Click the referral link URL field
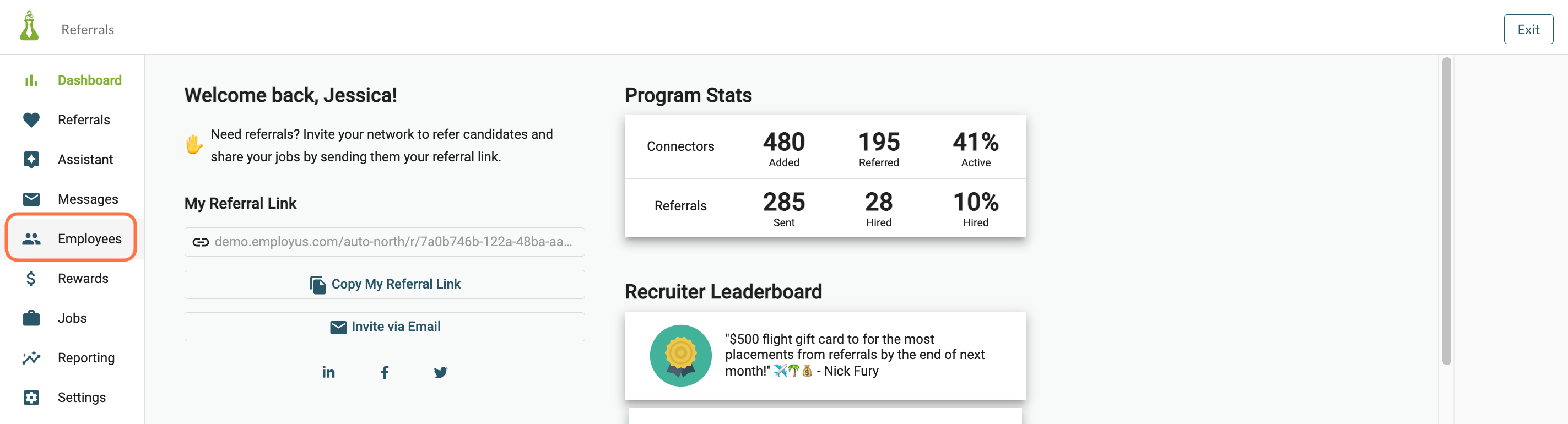1568x424 pixels. 385,242
